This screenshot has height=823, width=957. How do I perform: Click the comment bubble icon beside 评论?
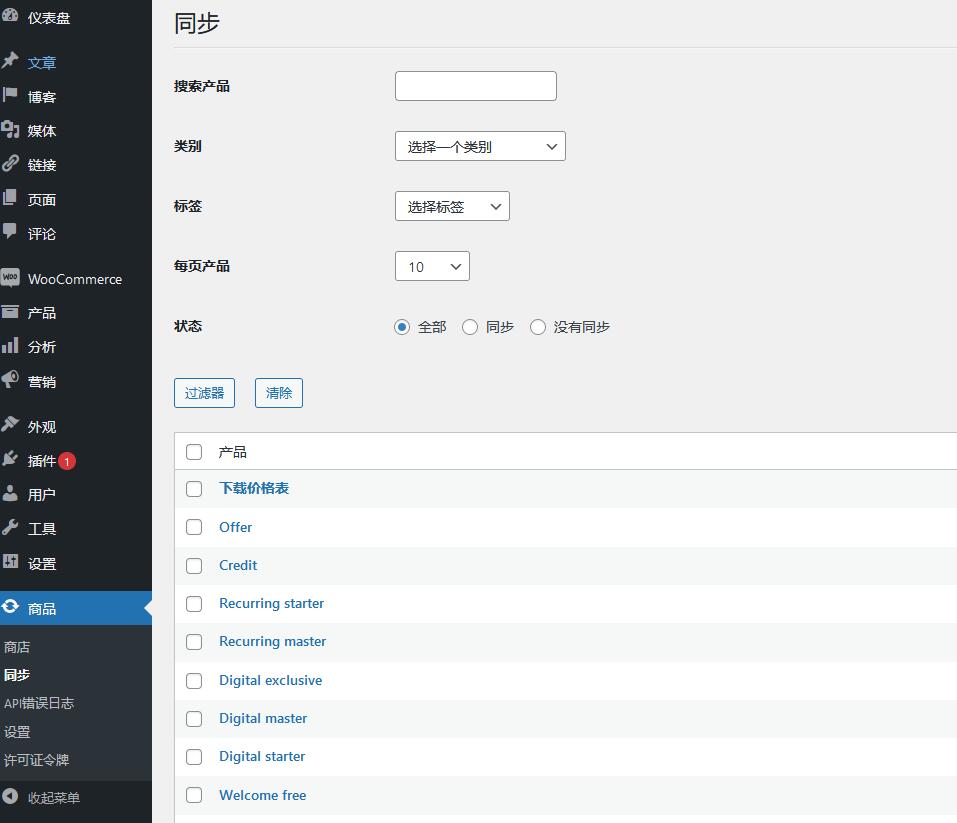[x=10, y=231]
